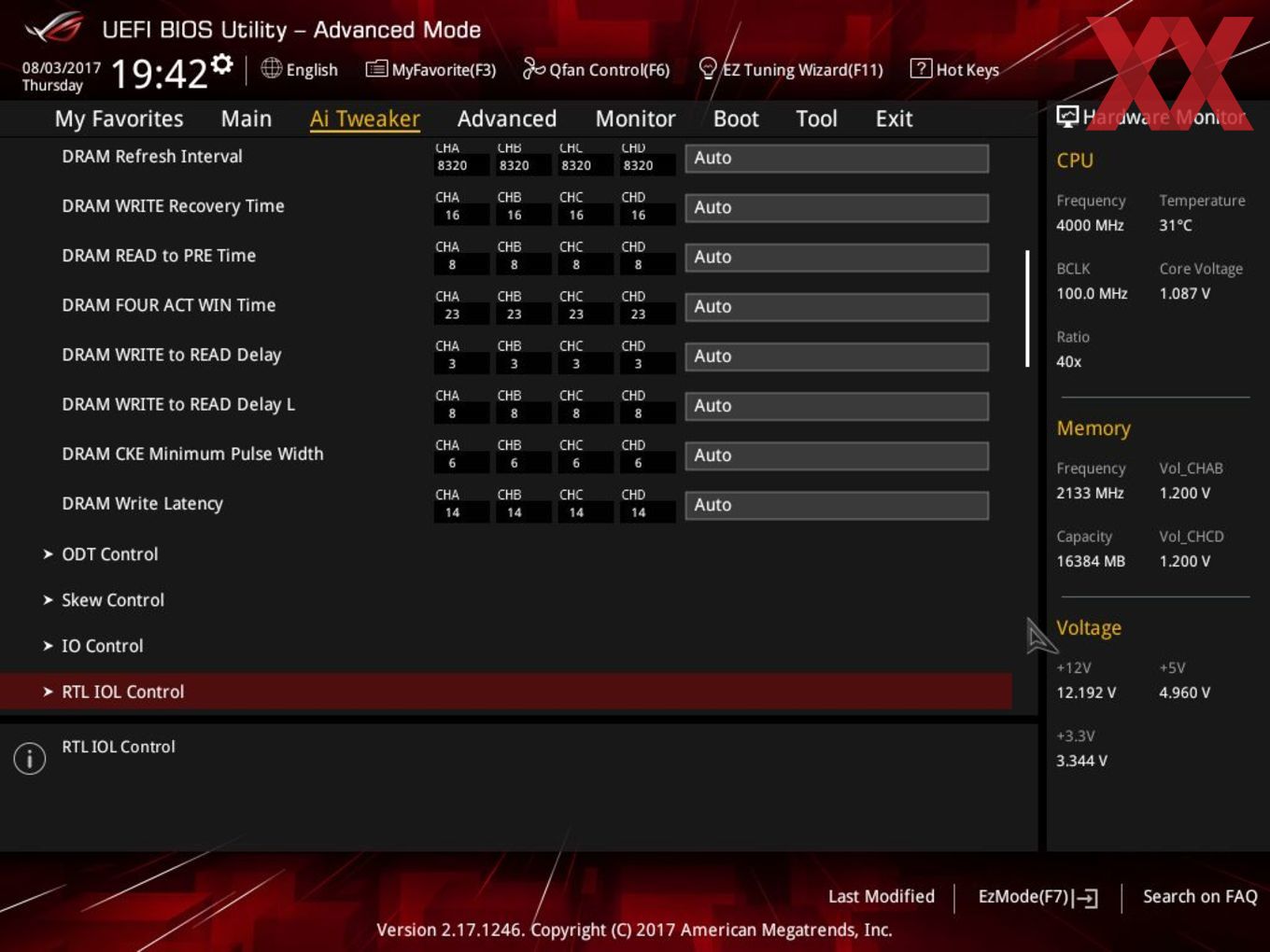
Task: Click the DRAM Refresh Interval label
Action: pos(152,156)
